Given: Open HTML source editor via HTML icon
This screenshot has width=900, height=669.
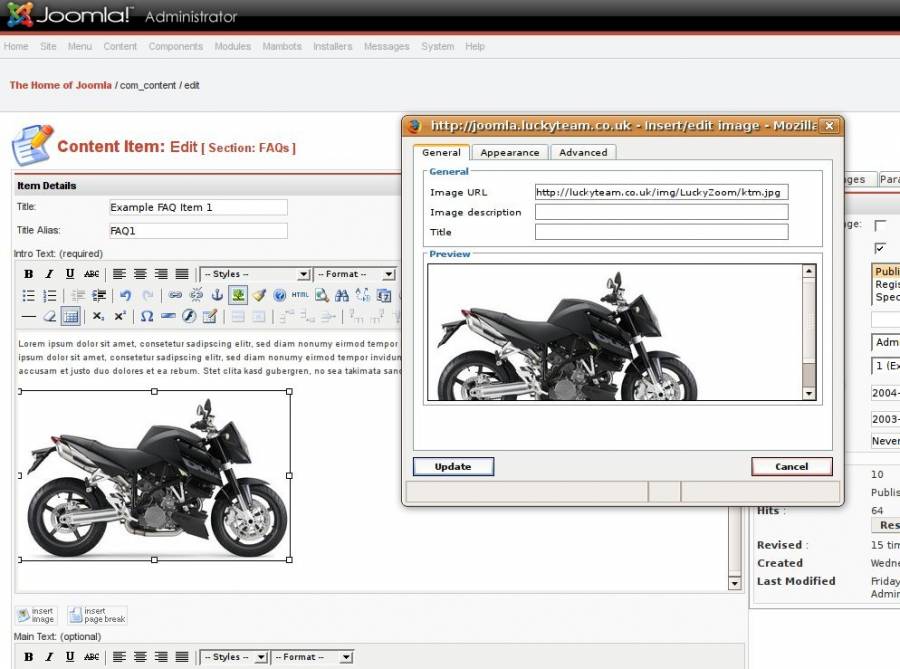Looking at the screenshot, I should (x=300, y=295).
